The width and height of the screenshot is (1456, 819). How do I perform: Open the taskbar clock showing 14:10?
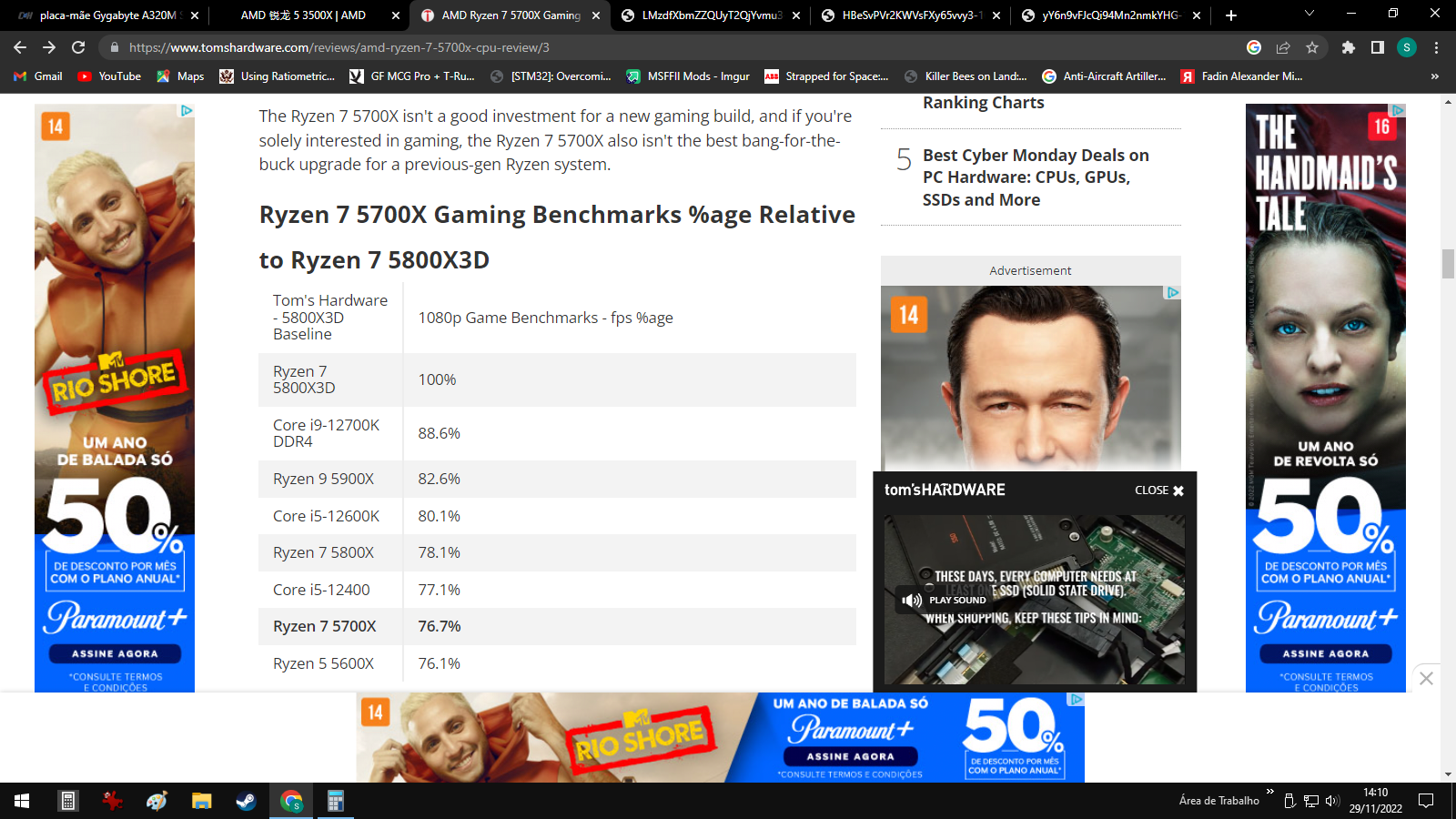coord(1375,801)
